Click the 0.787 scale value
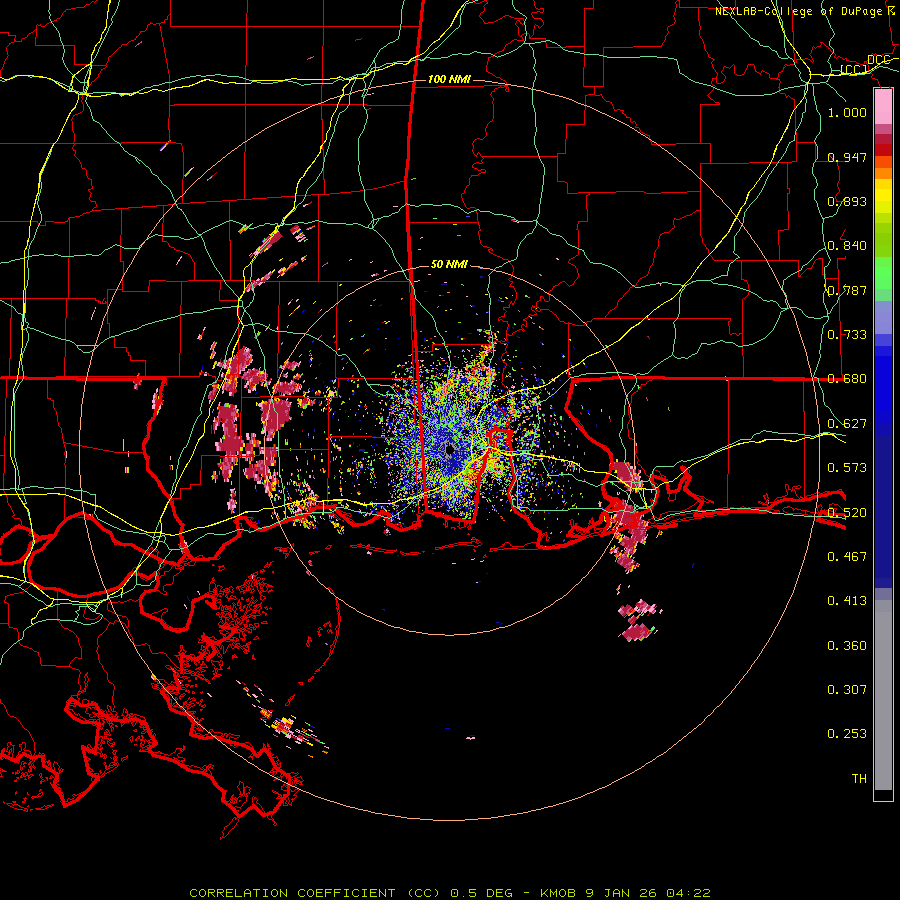Screen dimensions: 900x900 (847, 290)
